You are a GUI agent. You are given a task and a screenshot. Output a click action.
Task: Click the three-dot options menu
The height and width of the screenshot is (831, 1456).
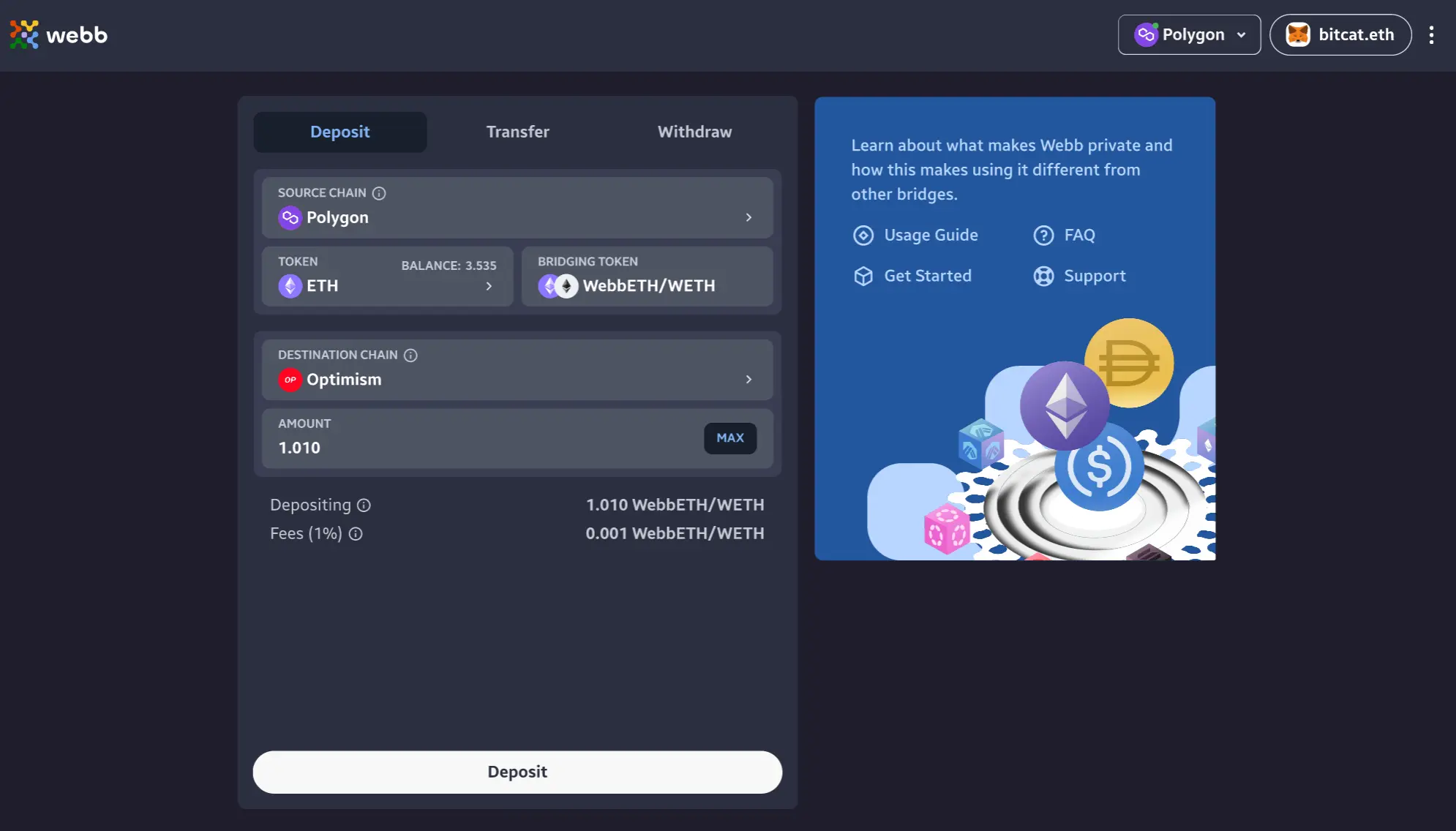coord(1431,34)
